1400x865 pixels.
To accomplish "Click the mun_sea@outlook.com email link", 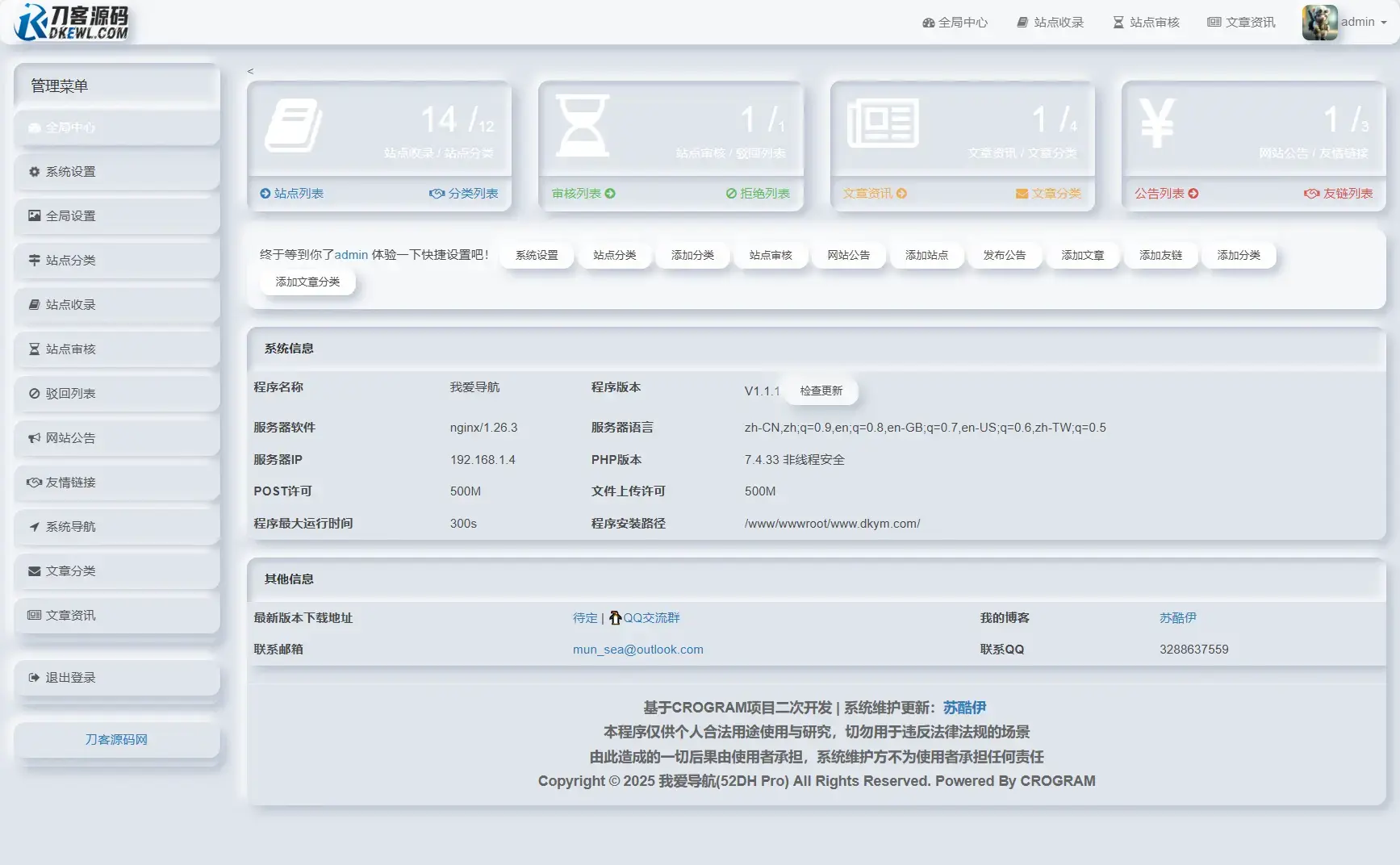I will pyautogui.click(x=638, y=650).
